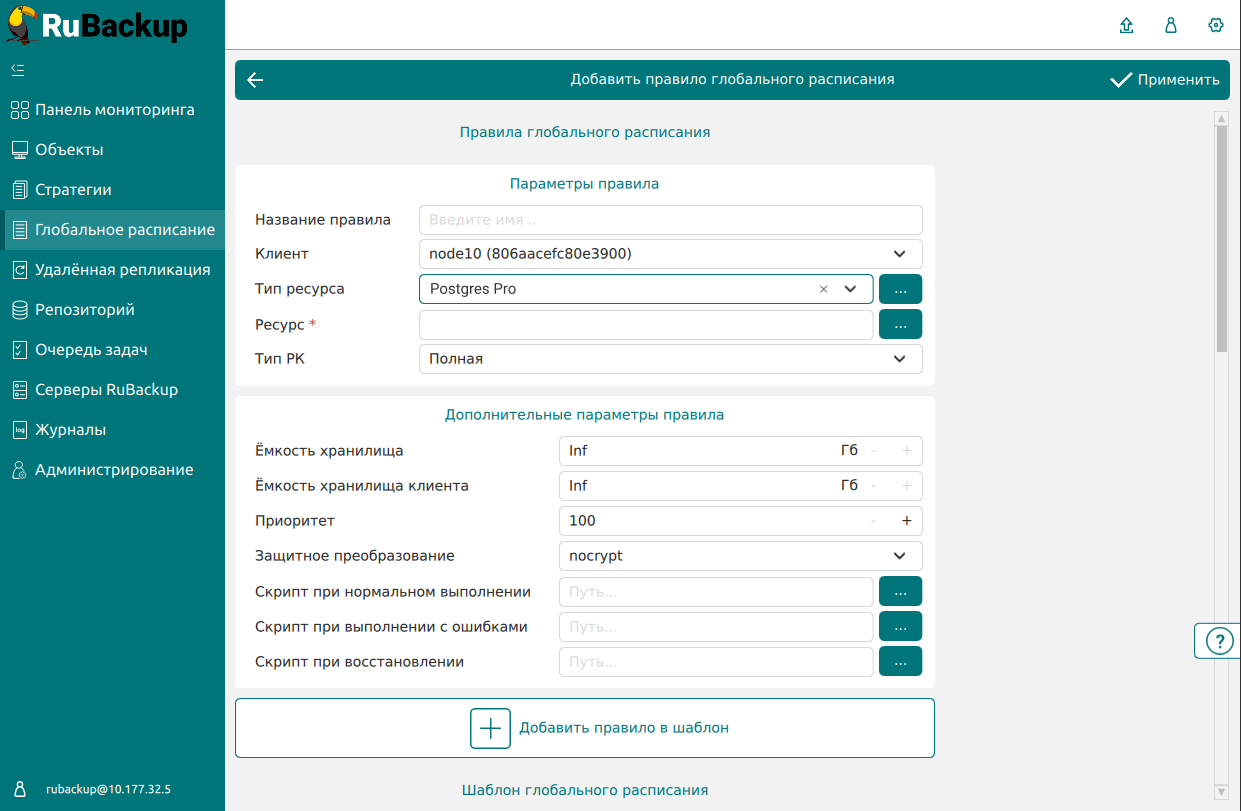The height and width of the screenshot is (811, 1241).
Task: Decrease Приоритет with the minus stepper
Action: click(874, 521)
